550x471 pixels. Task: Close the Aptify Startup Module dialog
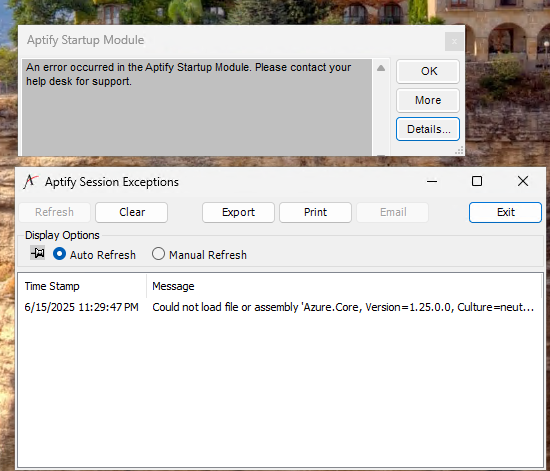(454, 42)
